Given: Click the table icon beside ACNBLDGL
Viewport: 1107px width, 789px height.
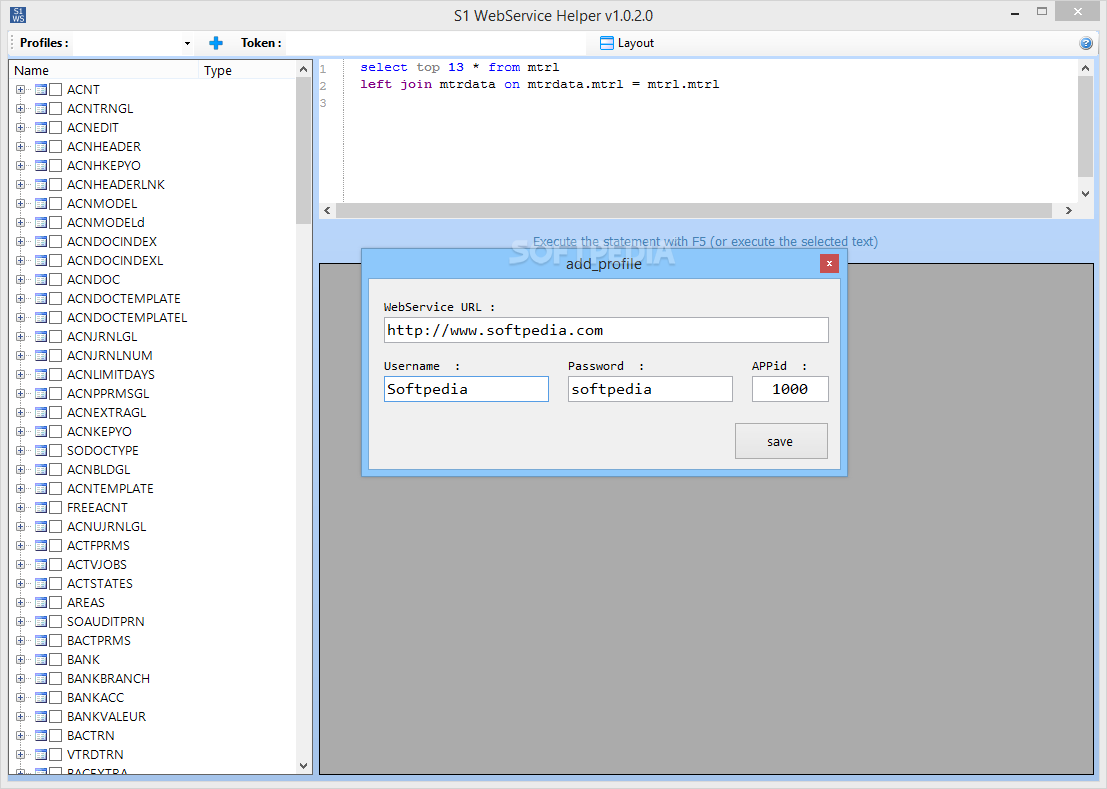Looking at the screenshot, I should [41, 469].
